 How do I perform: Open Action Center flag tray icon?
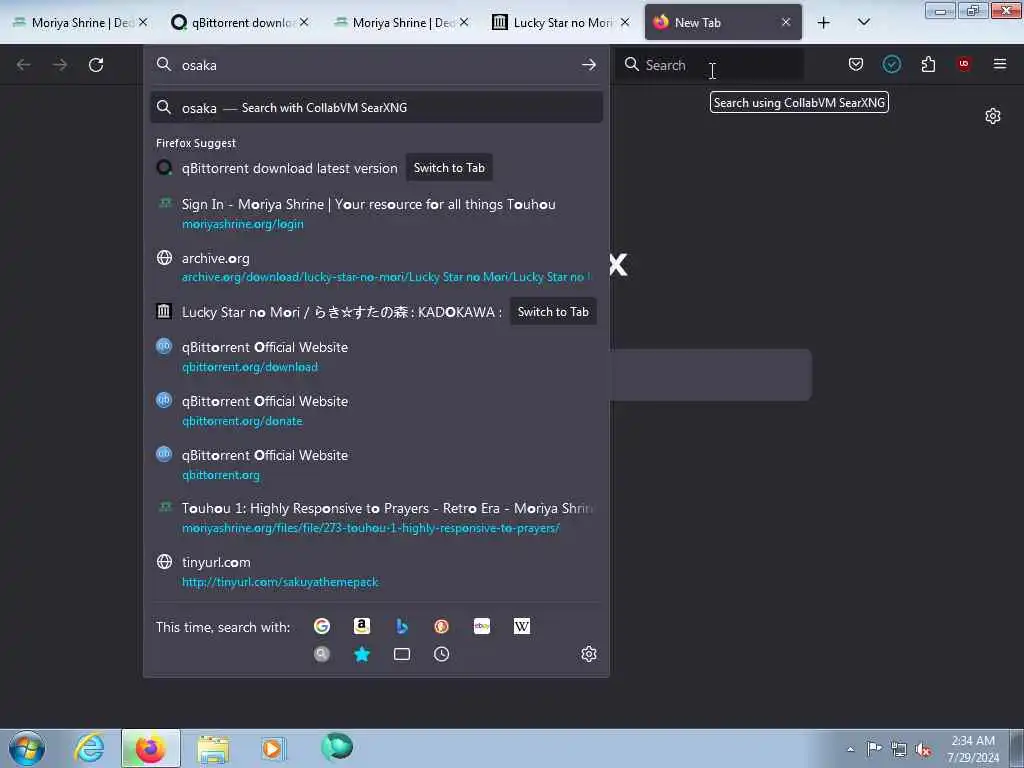[874, 748]
